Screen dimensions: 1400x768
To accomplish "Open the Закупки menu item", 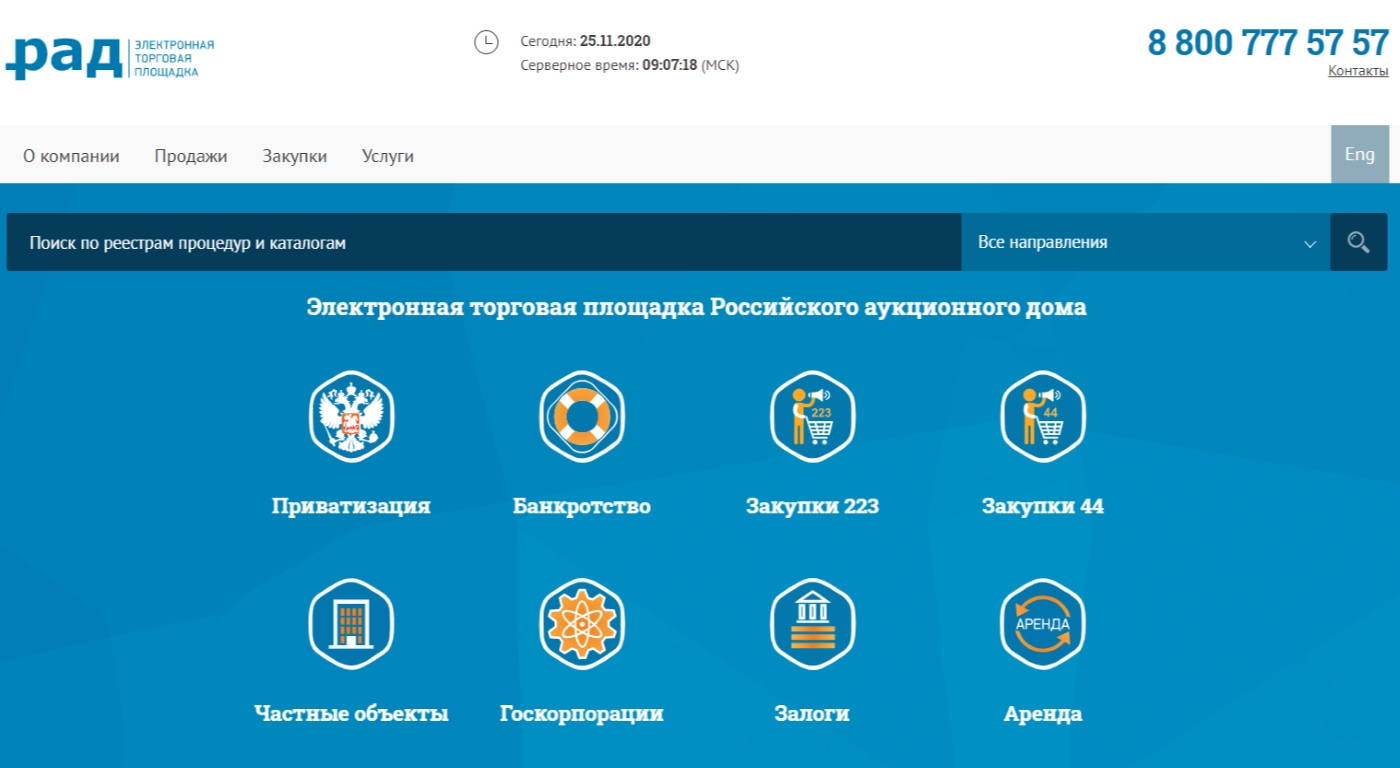I will click(x=294, y=155).
